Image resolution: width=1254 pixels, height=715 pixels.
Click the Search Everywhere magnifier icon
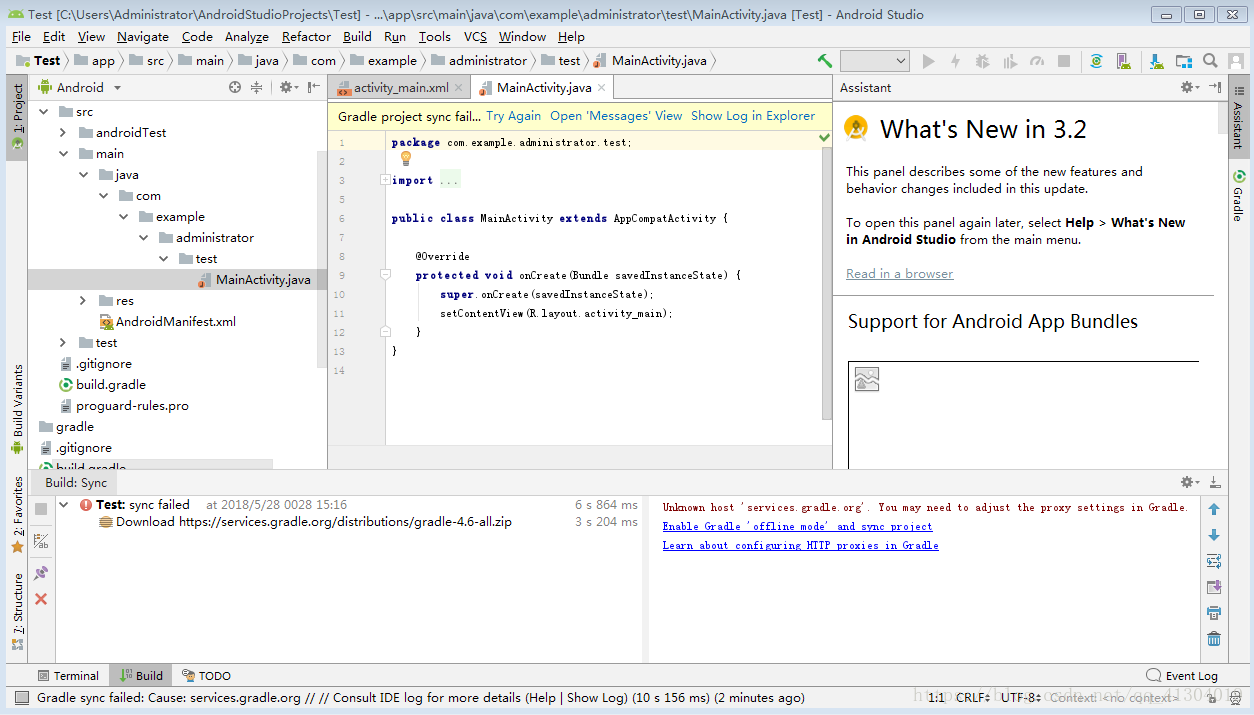(1210, 61)
